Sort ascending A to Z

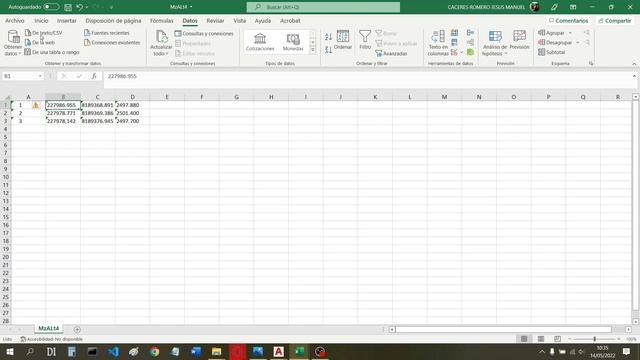(x=329, y=37)
